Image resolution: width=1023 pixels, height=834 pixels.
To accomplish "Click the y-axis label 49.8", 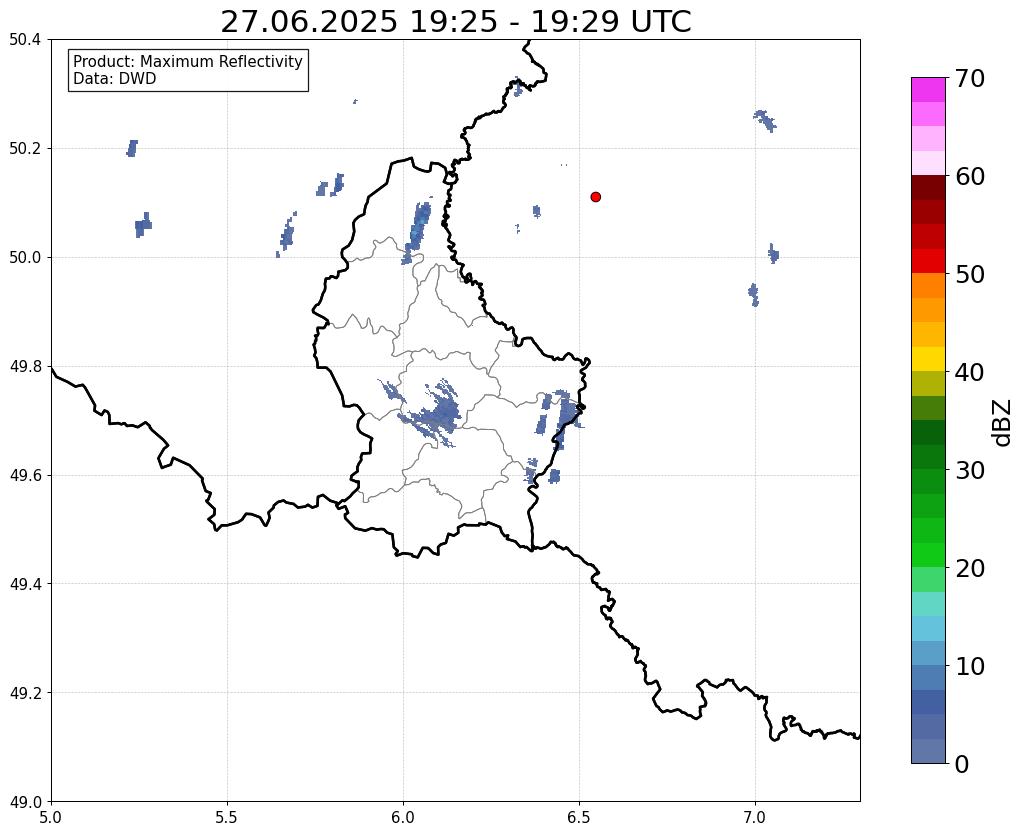I will pos(25,367).
